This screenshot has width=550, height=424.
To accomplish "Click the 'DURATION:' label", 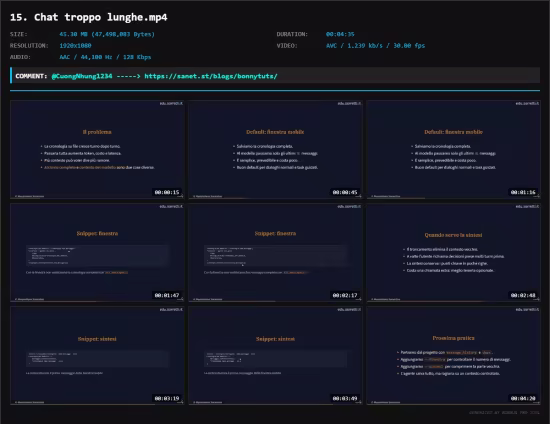I will (292, 34).
